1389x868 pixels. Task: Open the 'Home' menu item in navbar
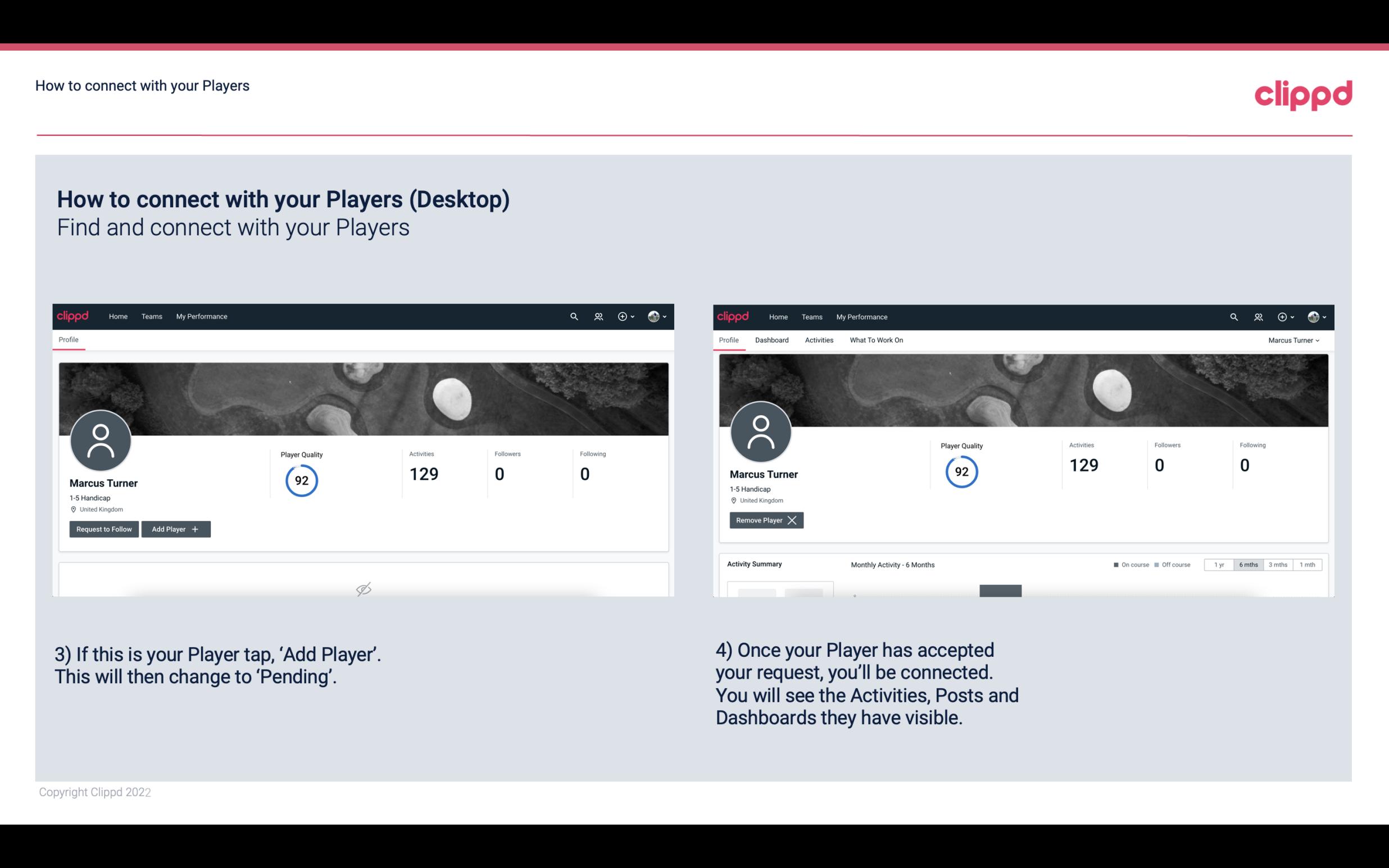pyautogui.click(x=118, y=316)
